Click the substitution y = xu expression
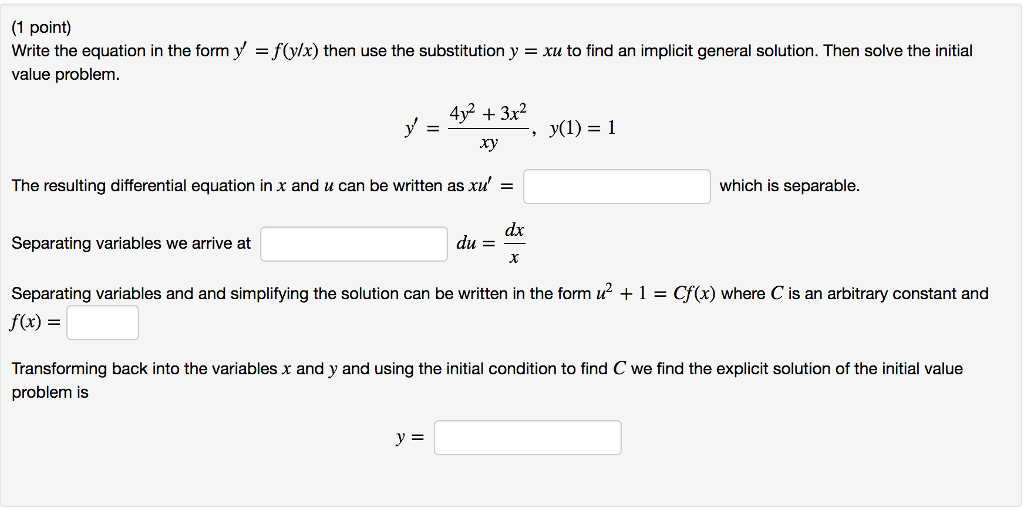Viewport: 1024px width, 508px height. 536,52
